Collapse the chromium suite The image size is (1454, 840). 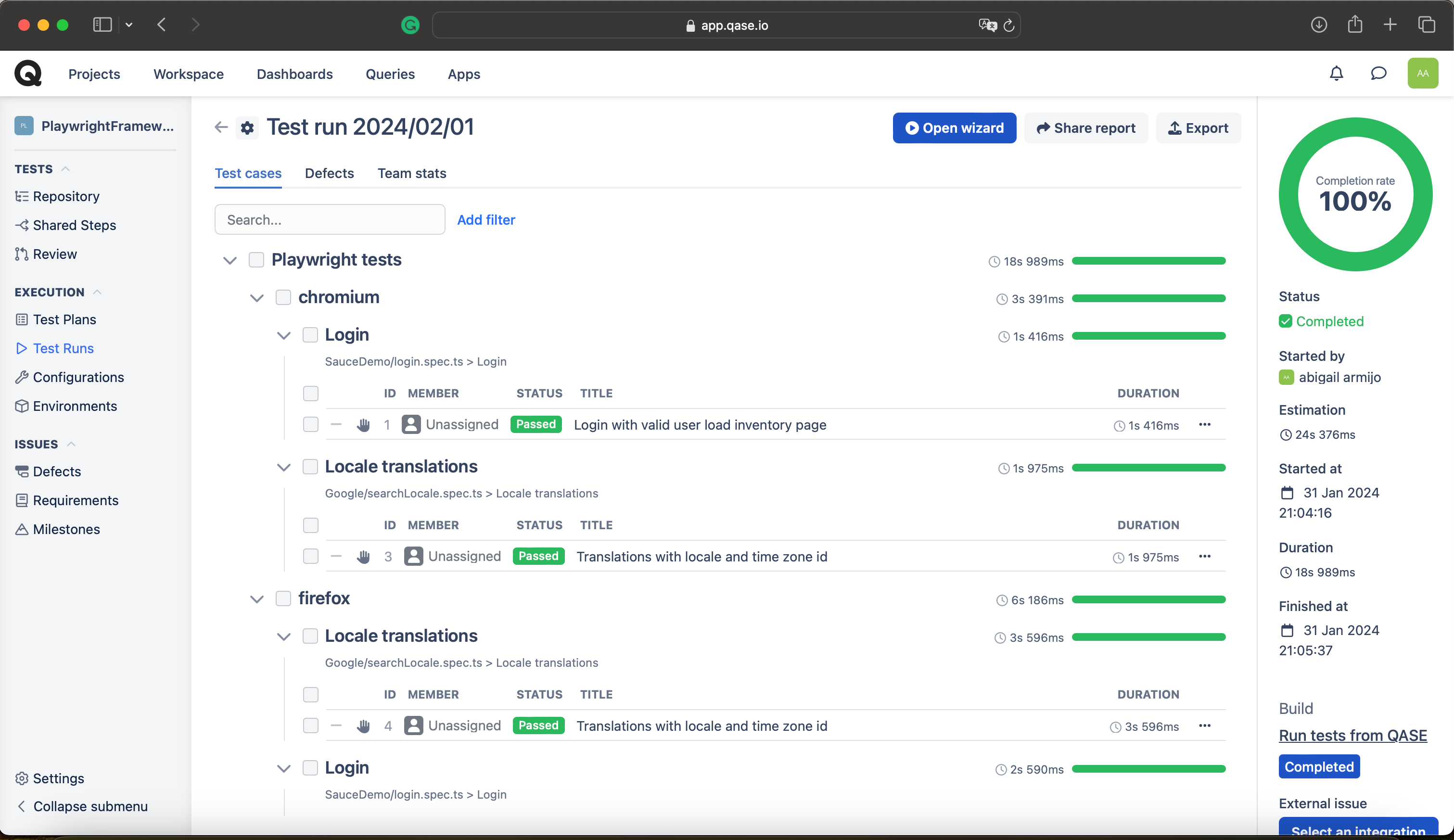(257, 298)
